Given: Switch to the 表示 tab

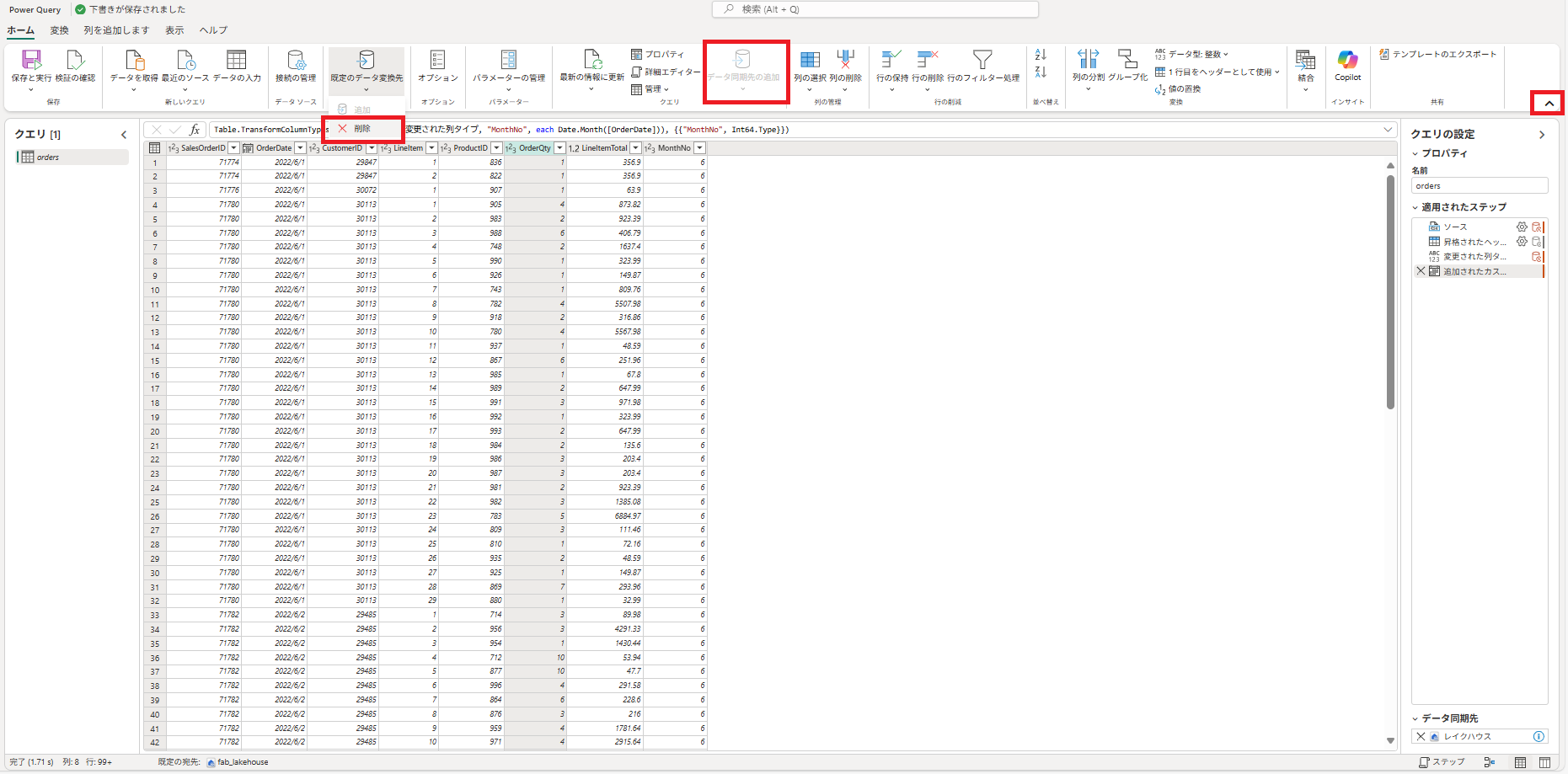Looking at the screenshot, I should [x=174, y=30].
